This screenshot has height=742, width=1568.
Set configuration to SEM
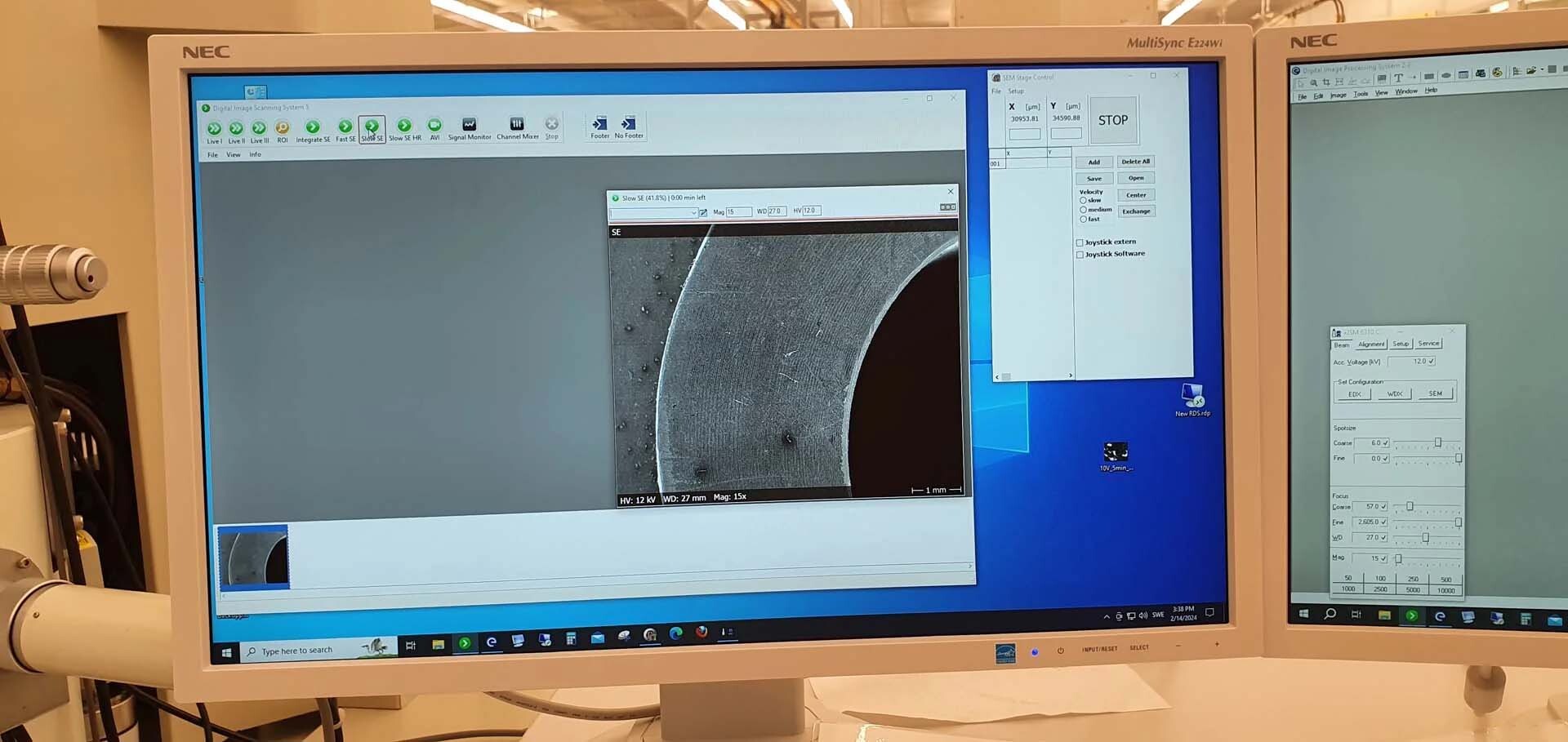(x=1435, y=393)
